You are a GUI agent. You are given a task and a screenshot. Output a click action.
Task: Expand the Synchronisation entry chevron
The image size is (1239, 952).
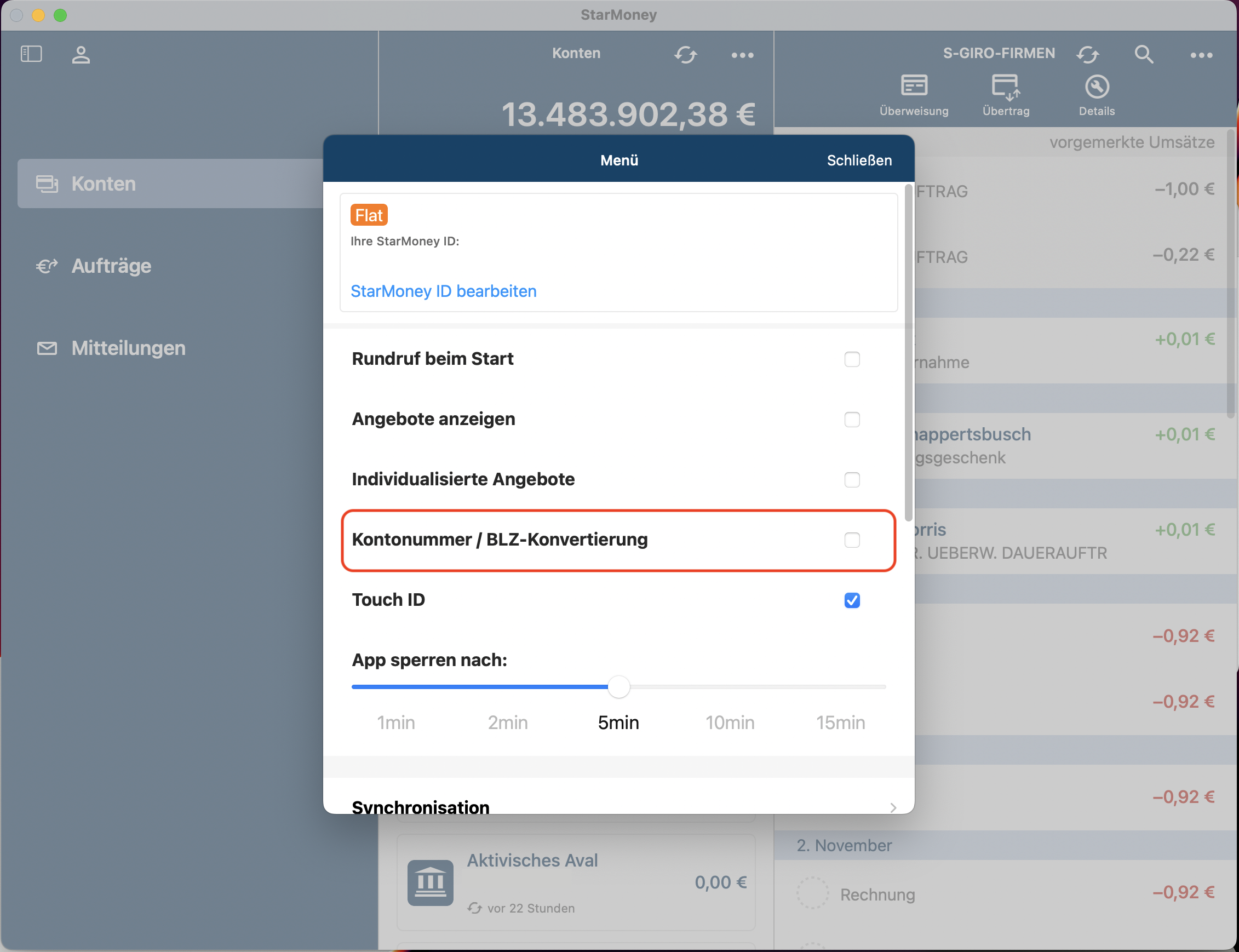click(893, 807)
